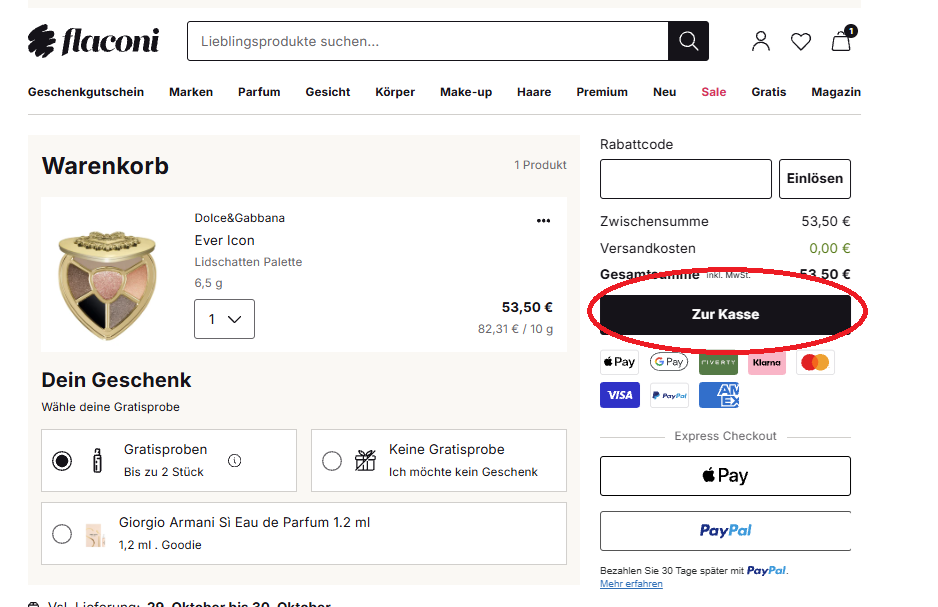
Task: Focus the Lieblingsprodukte suchen search field
Action: (428, 41)
